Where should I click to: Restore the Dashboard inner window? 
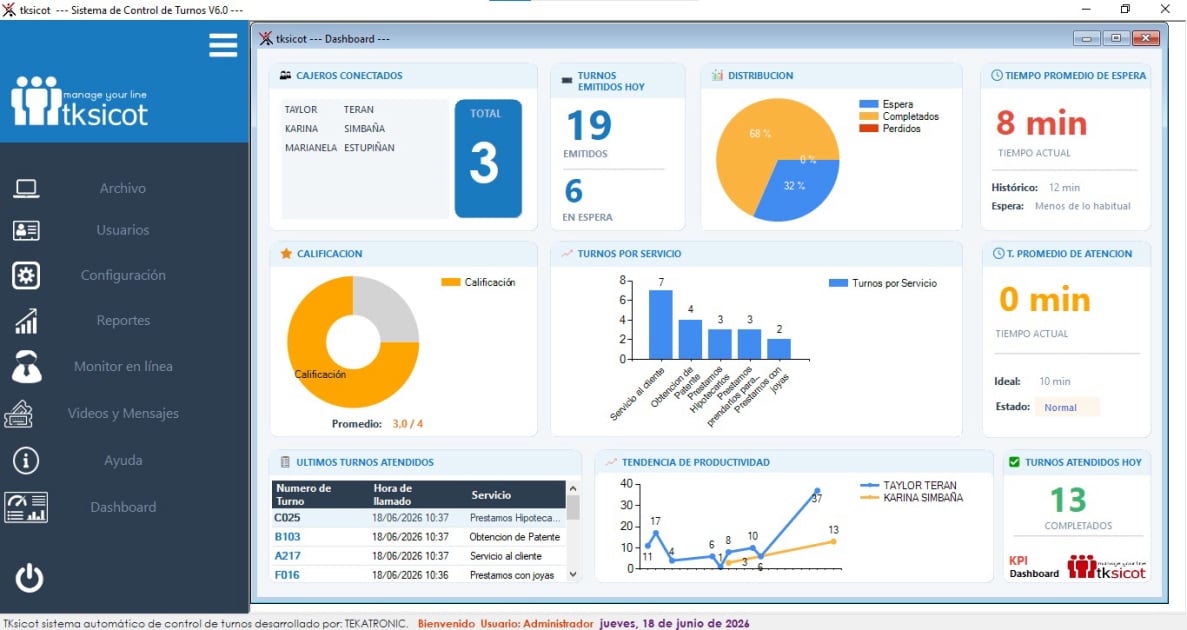point(1116,39)
